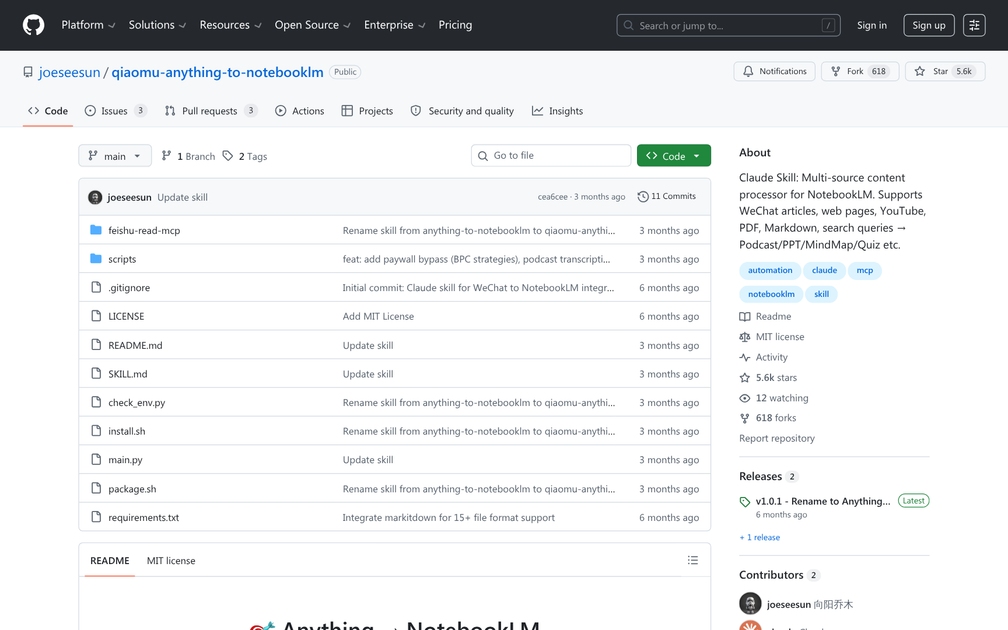The height and width of the screenshot is (630, 1008).
Task: Open the joeseesun owner profile link
Action: click(x=69, y=72)
